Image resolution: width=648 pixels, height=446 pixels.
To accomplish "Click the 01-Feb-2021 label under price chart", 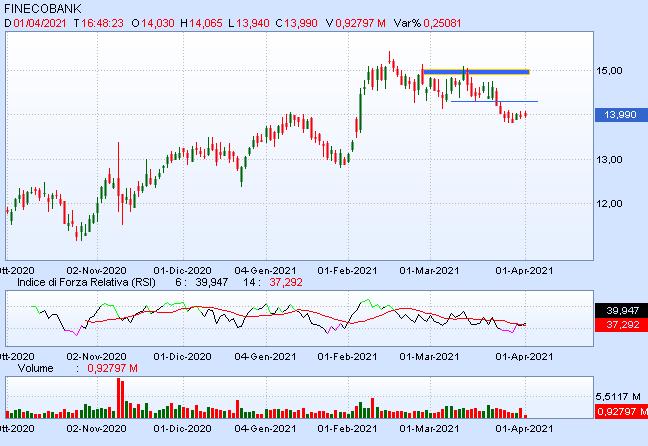I will [347, 271].
